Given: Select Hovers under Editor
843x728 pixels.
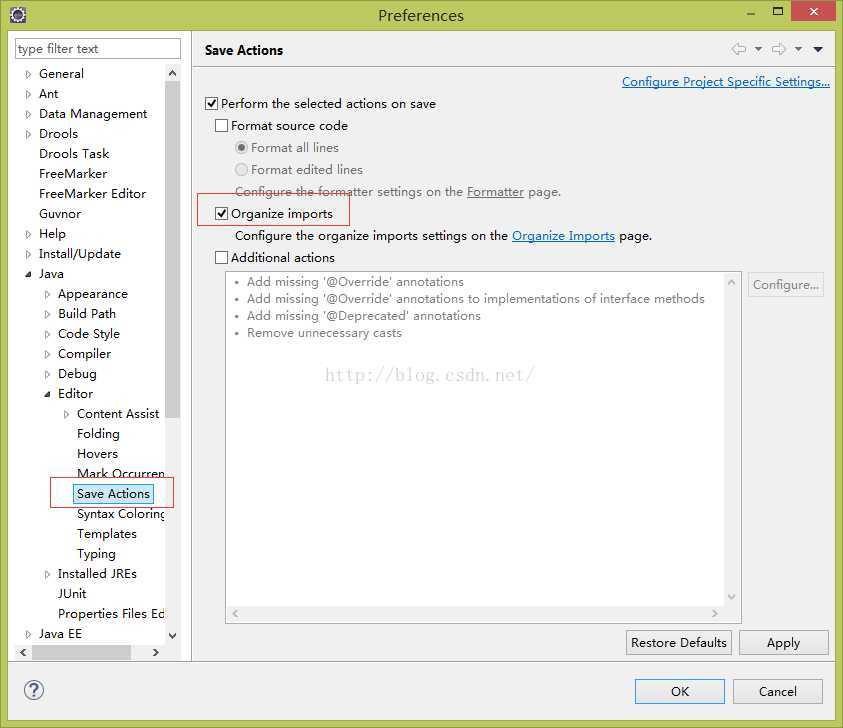Looking at the screenshot, I should 97,453.
